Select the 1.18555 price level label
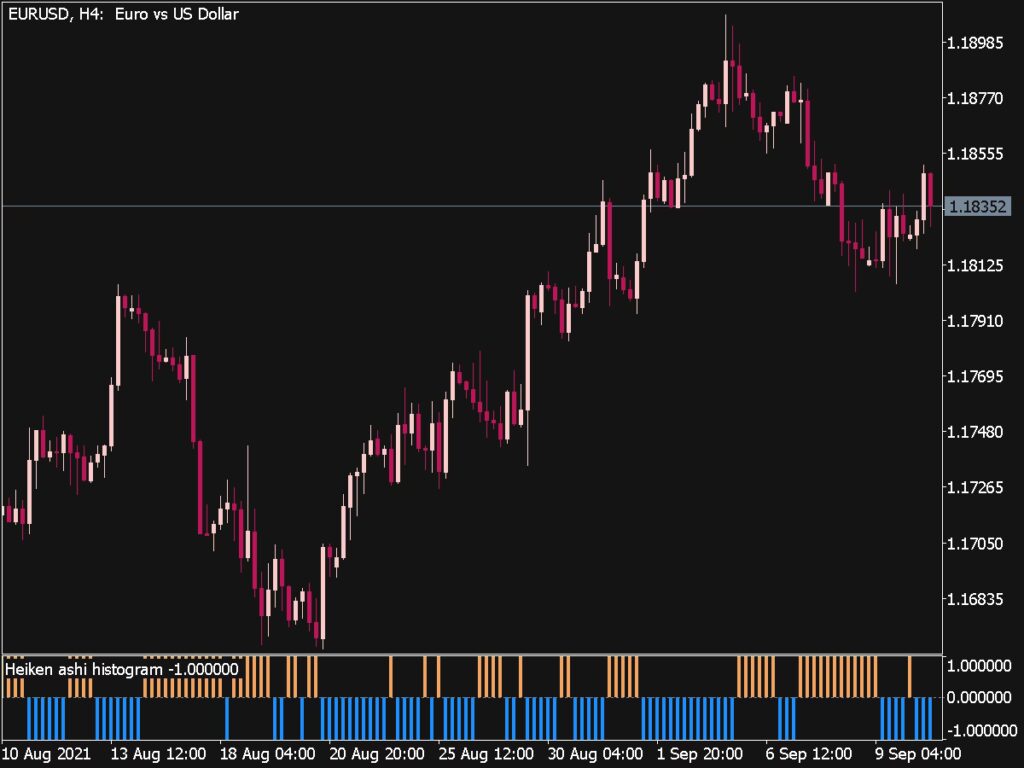This screenshot has height=768, width=1024. click(x=980, y=154)
